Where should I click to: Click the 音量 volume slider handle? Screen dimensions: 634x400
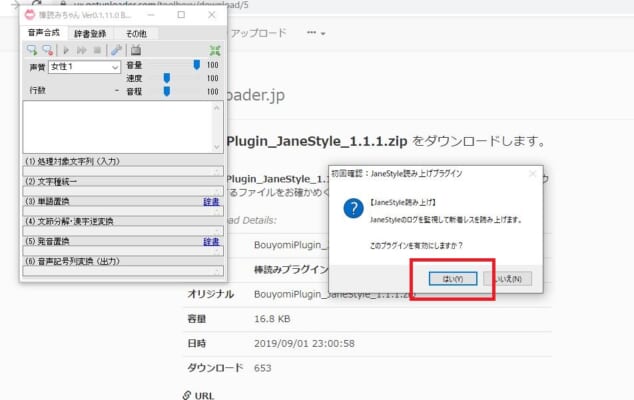point(197,65)
